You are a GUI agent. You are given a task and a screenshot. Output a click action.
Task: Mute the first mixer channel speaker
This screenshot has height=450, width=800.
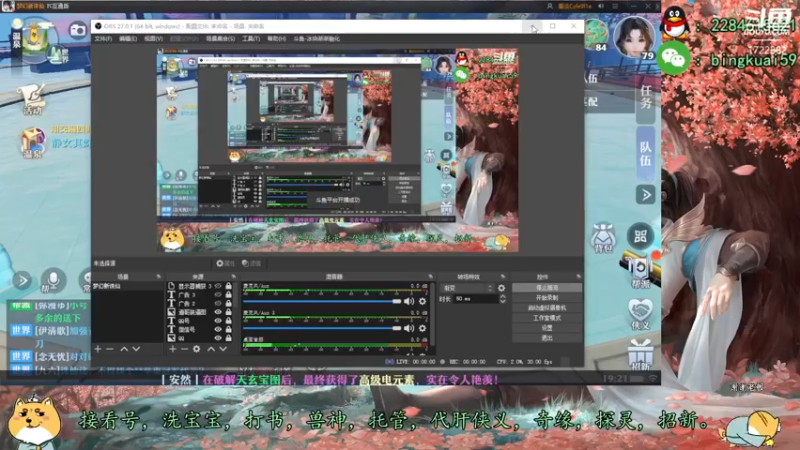point(409,302)
